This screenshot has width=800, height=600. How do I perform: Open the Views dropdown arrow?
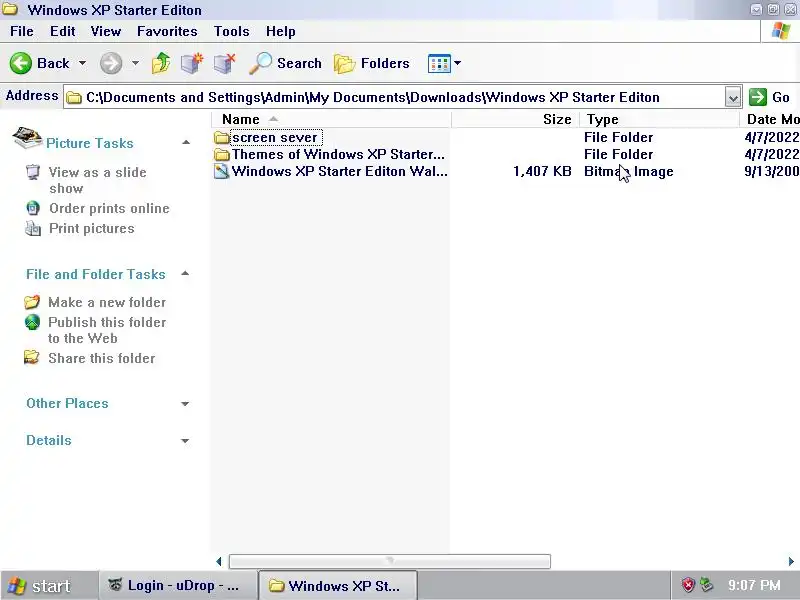click(458, 63)
